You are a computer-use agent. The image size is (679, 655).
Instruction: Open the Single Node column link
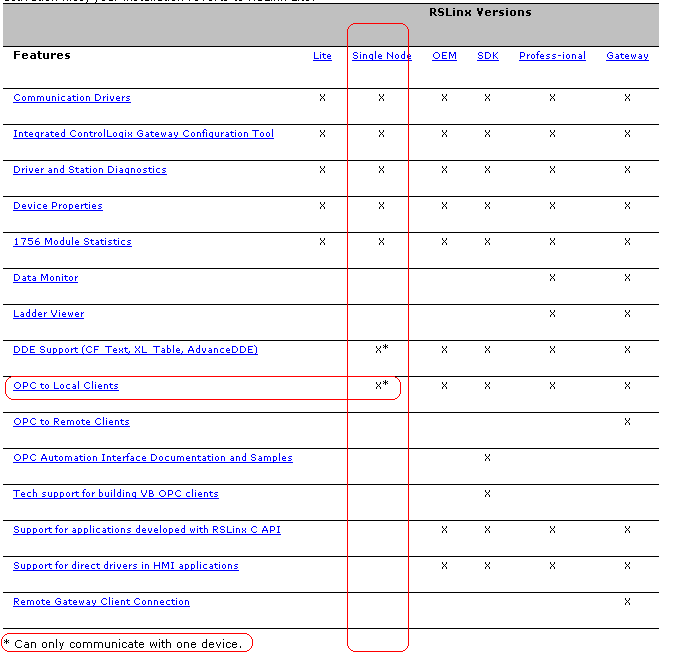382,56
